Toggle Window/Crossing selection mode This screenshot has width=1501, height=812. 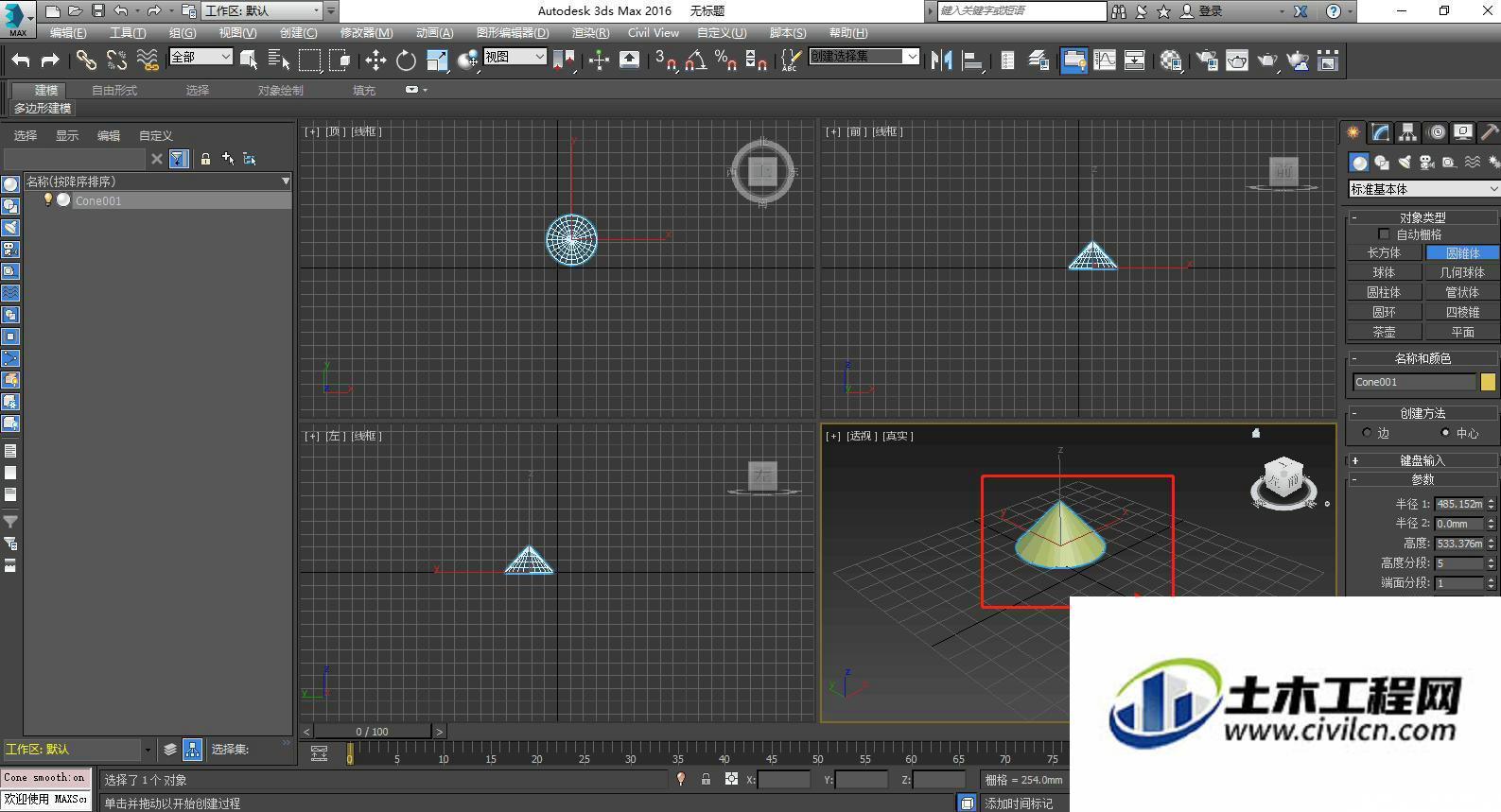point(340,60)
